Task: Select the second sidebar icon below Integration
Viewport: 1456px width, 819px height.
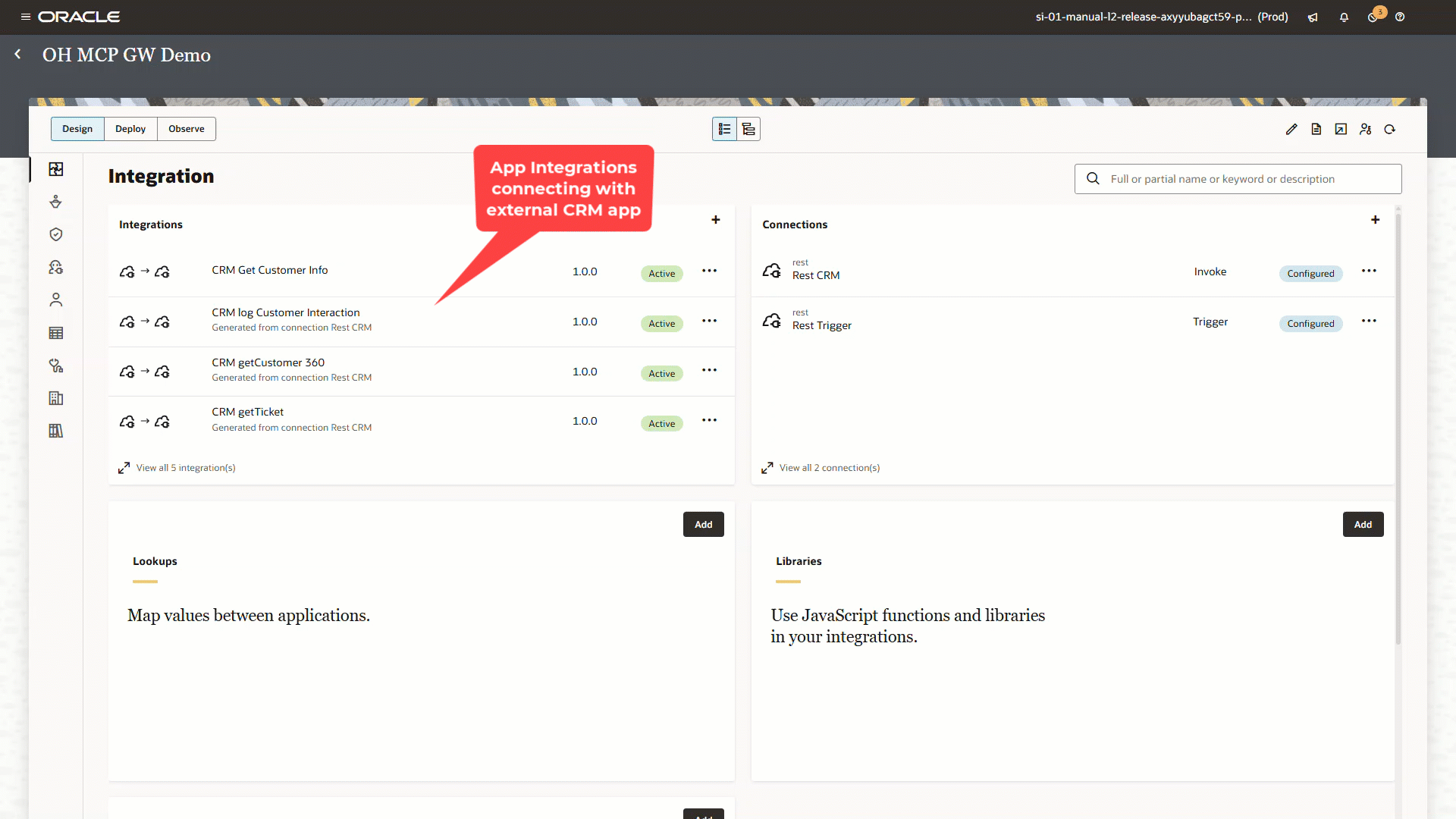Action: 56,202
